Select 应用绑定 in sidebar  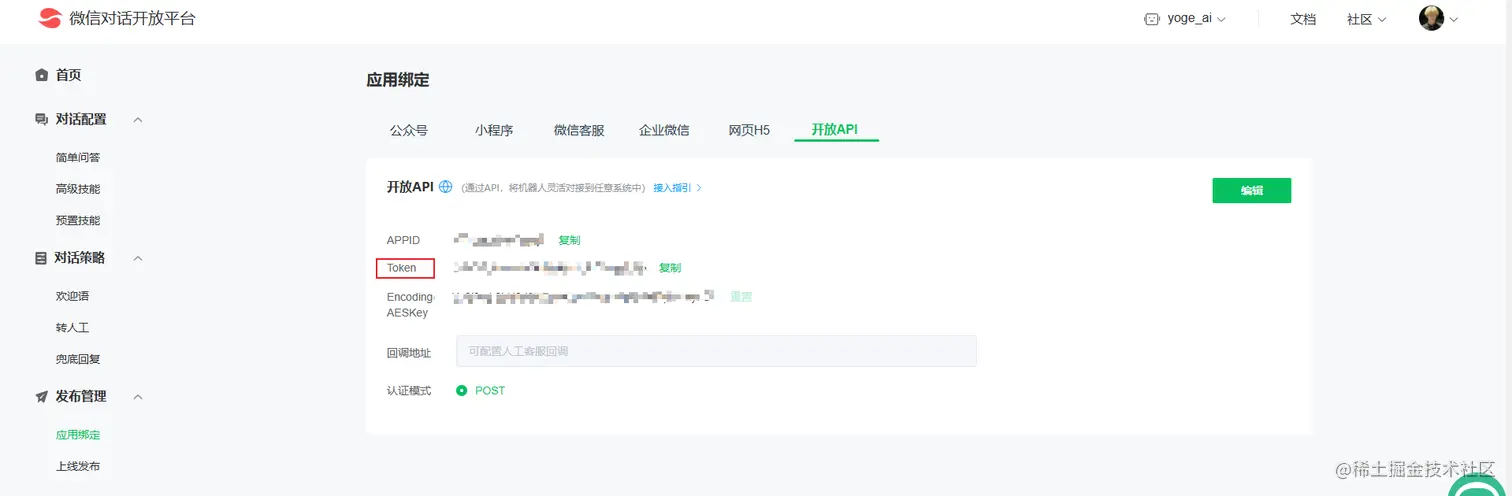point(78,435)
